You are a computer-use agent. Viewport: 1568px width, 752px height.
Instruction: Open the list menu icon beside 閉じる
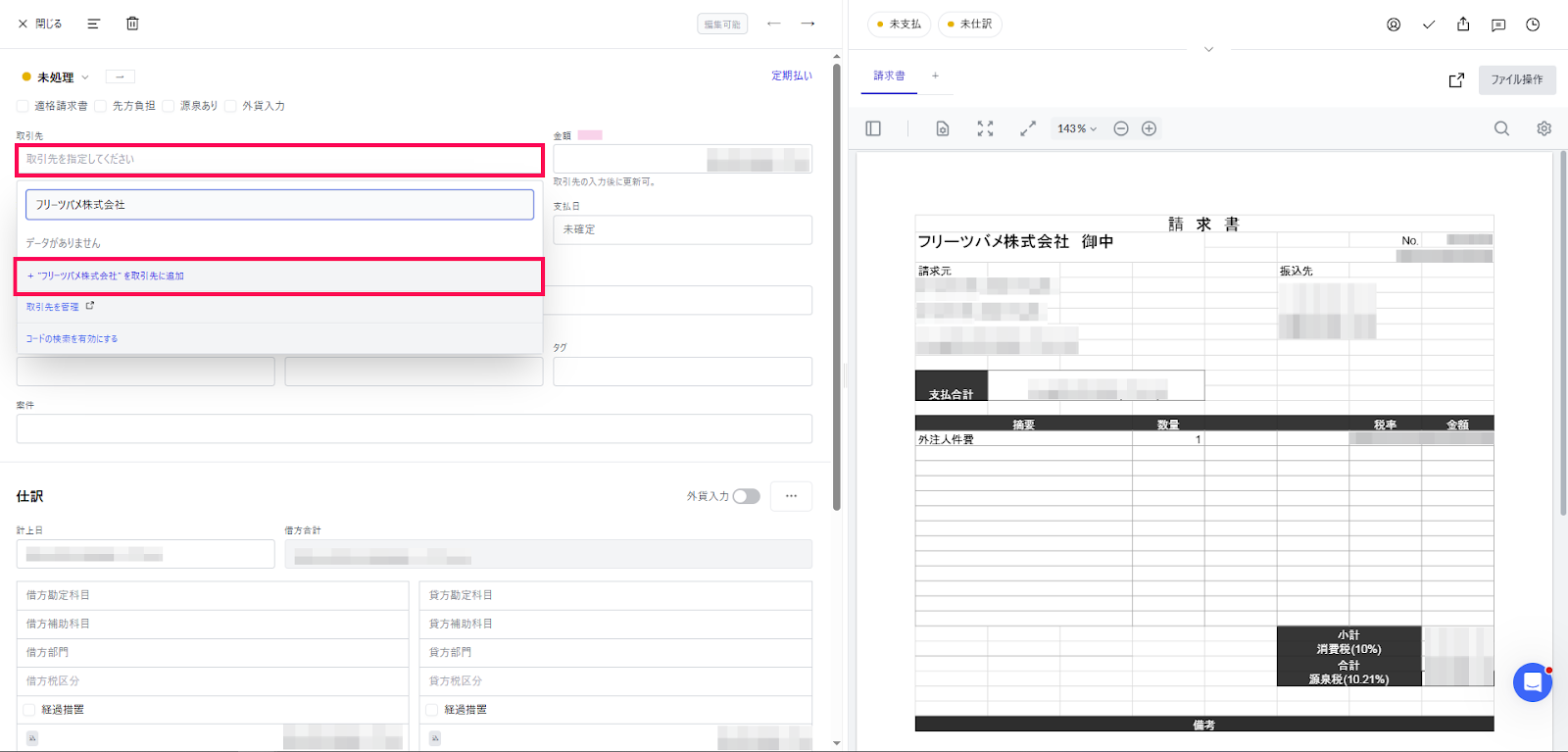[x=94, y=24]
